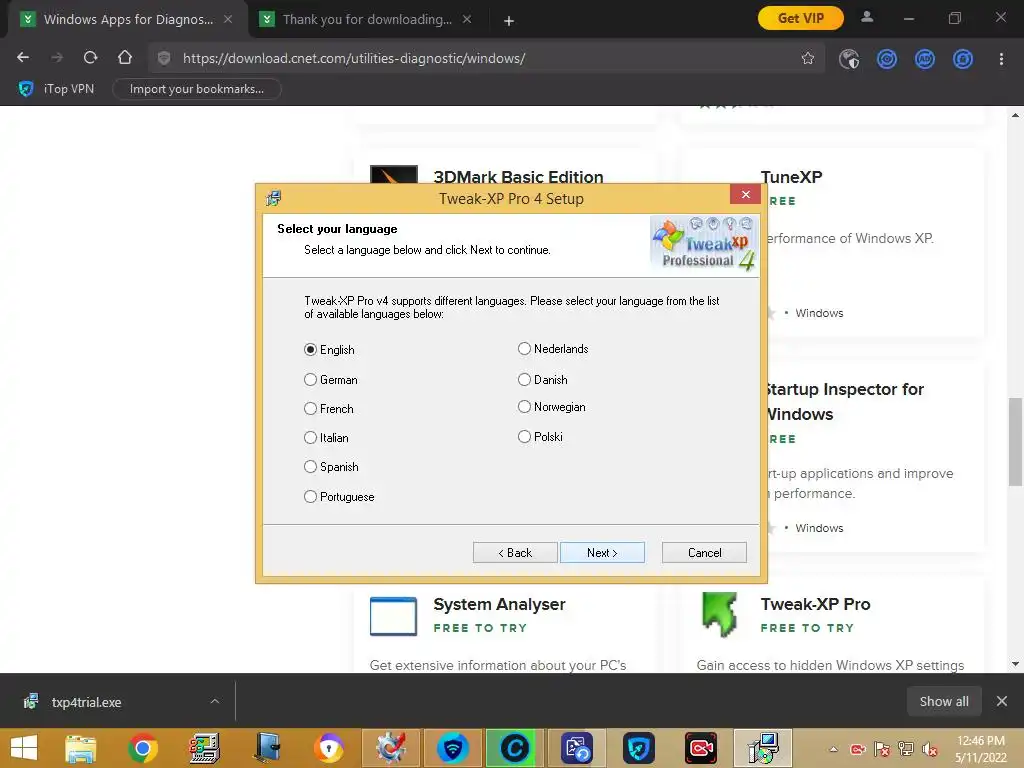
Task: Choose Nederlands language option
Action: pyautogui.click(x=524, y=349)
